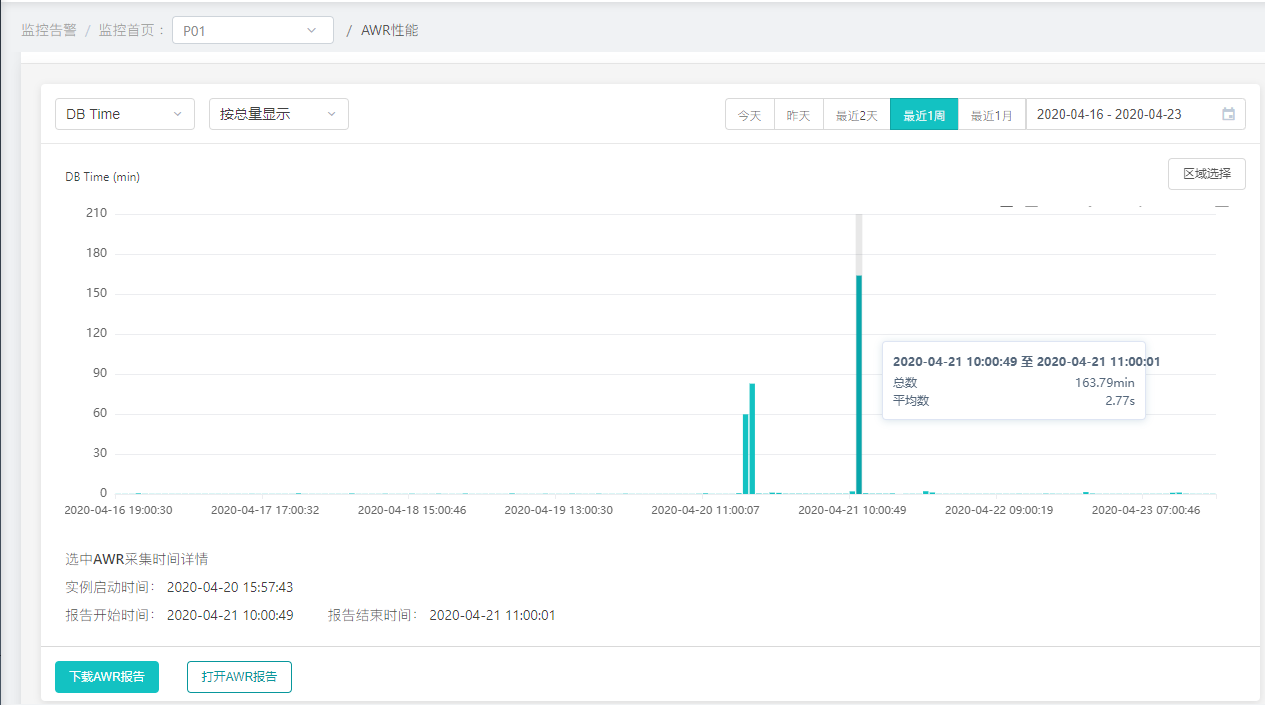Click the date range input 2020-04-16 - 2020-04-23
Viewport: 1265px width, 705px height.
pyautogui.click(x=1122, y=114)
